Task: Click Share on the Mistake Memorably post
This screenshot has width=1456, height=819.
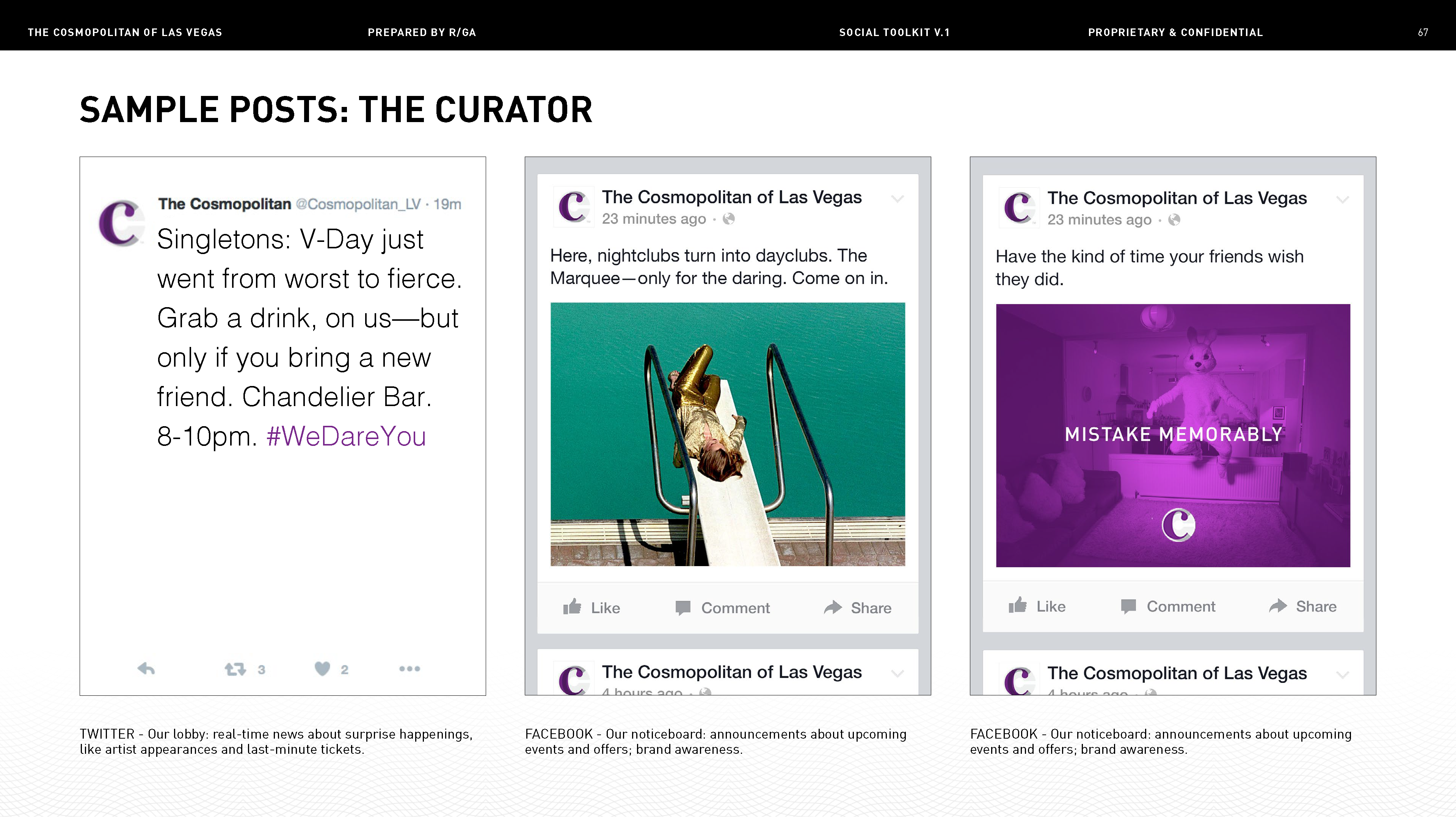Action: pos(1303,606)
